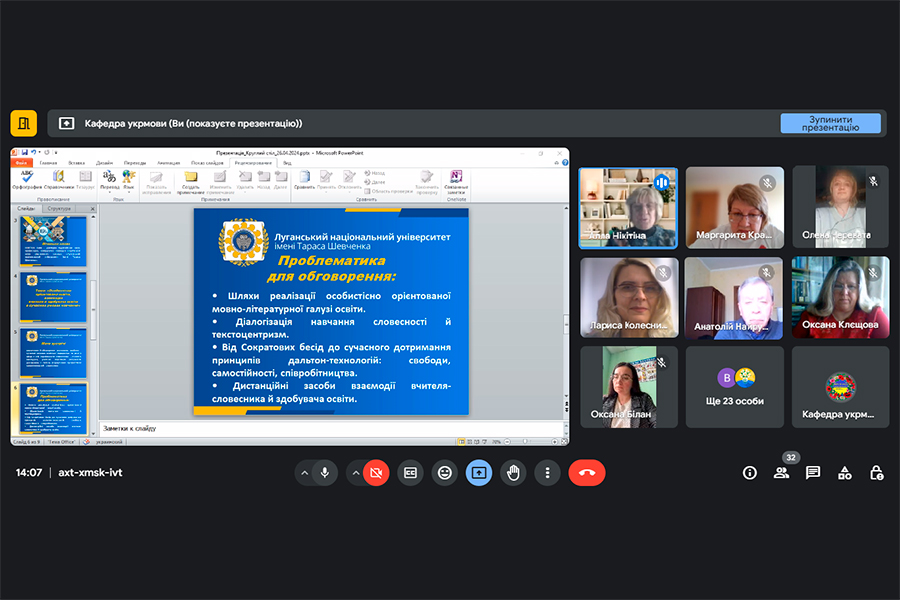900x600 pixels.
Task: Select Оксана Клєщова's video tile
Action: pos(840,297)
